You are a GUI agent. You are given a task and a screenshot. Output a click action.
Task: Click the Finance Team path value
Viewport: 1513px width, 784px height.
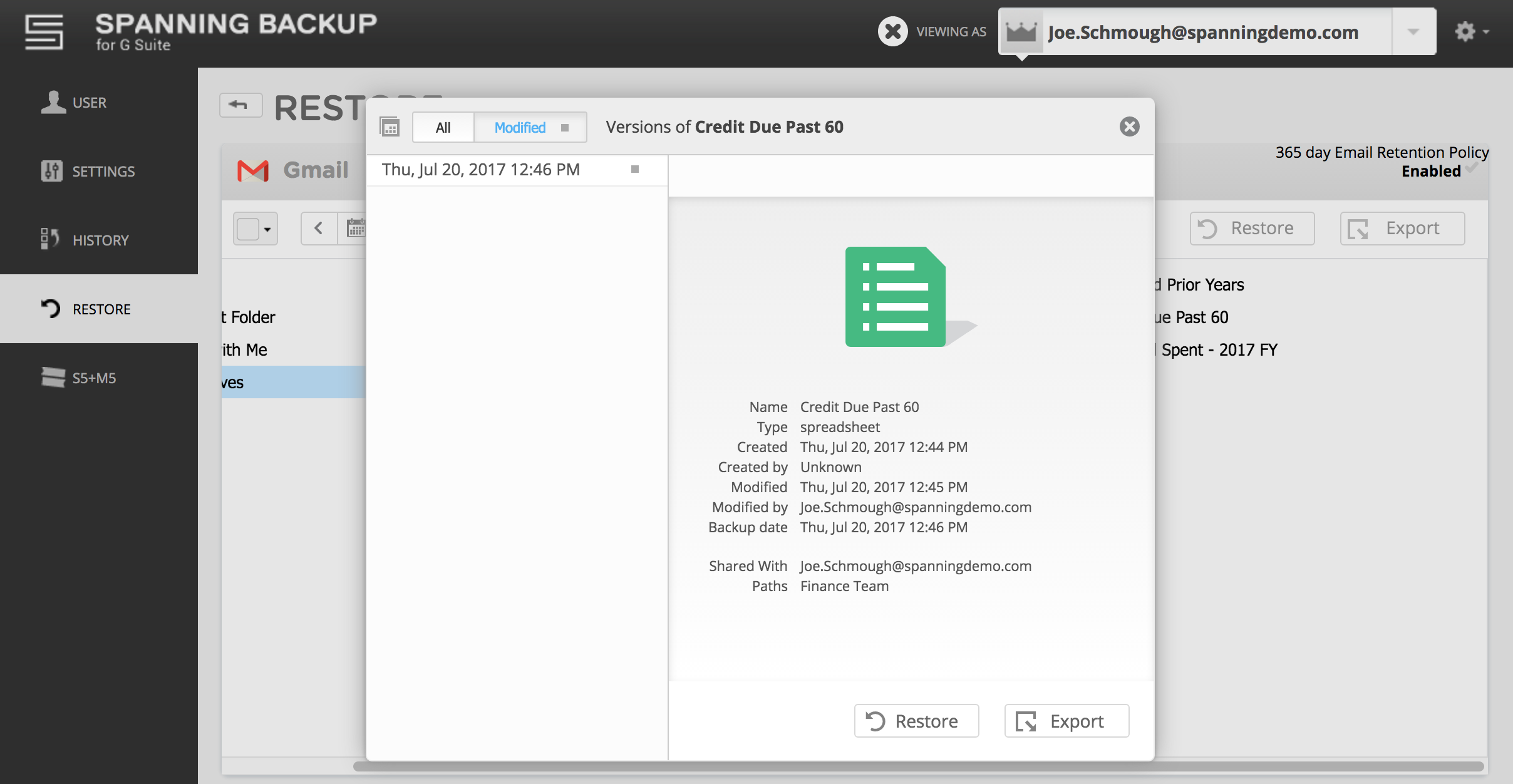point(844,586)
